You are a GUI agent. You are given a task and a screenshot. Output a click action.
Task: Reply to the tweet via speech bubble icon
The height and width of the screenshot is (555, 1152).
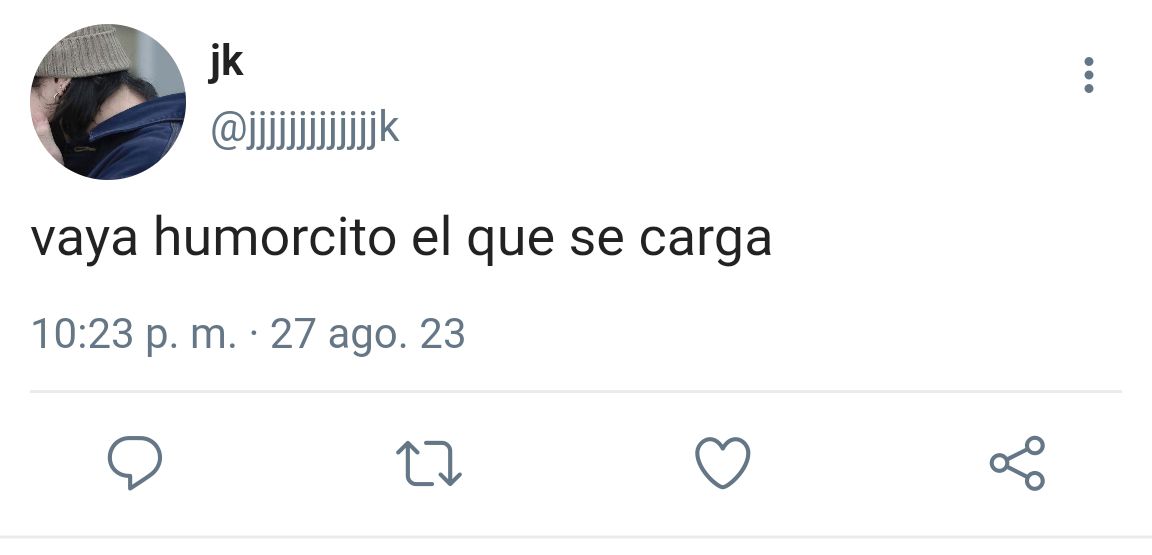(x=134, y=462)
